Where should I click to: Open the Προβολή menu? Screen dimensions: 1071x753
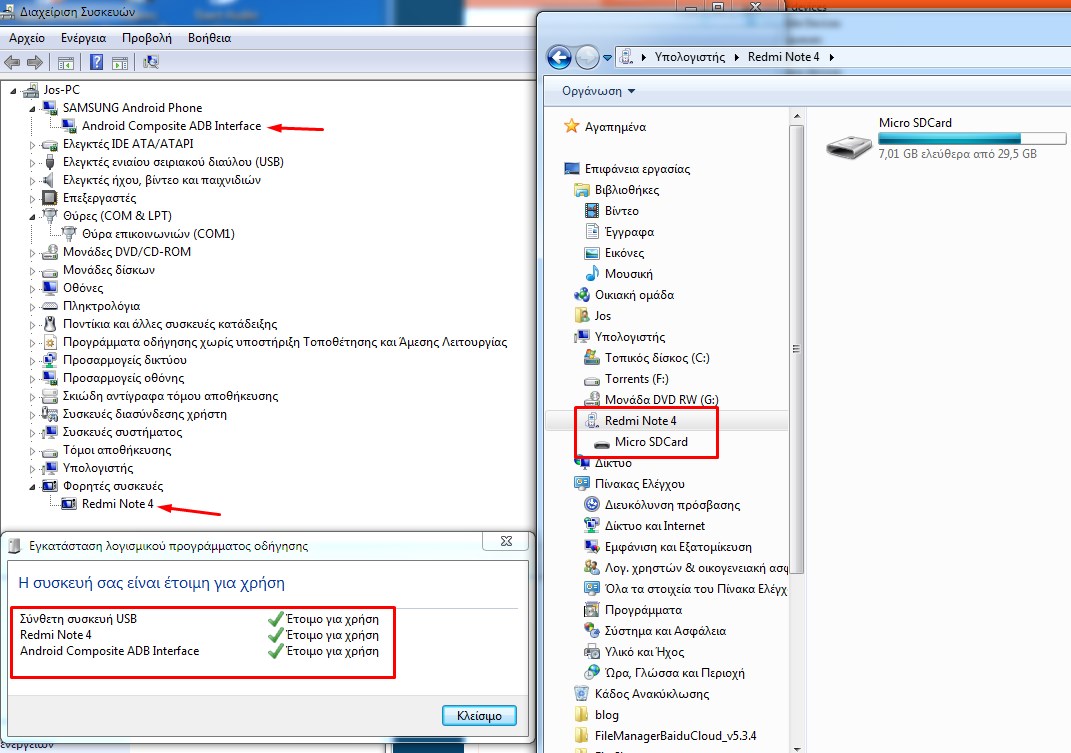pos(147,38)
